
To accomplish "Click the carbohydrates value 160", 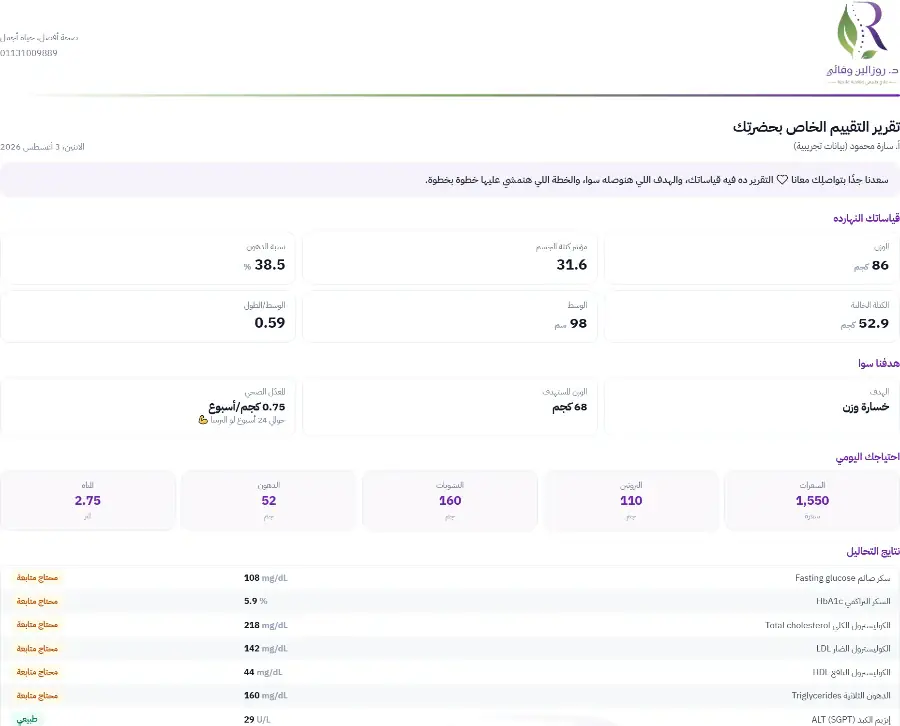I will pyautogui.click(x=450, y=500).
